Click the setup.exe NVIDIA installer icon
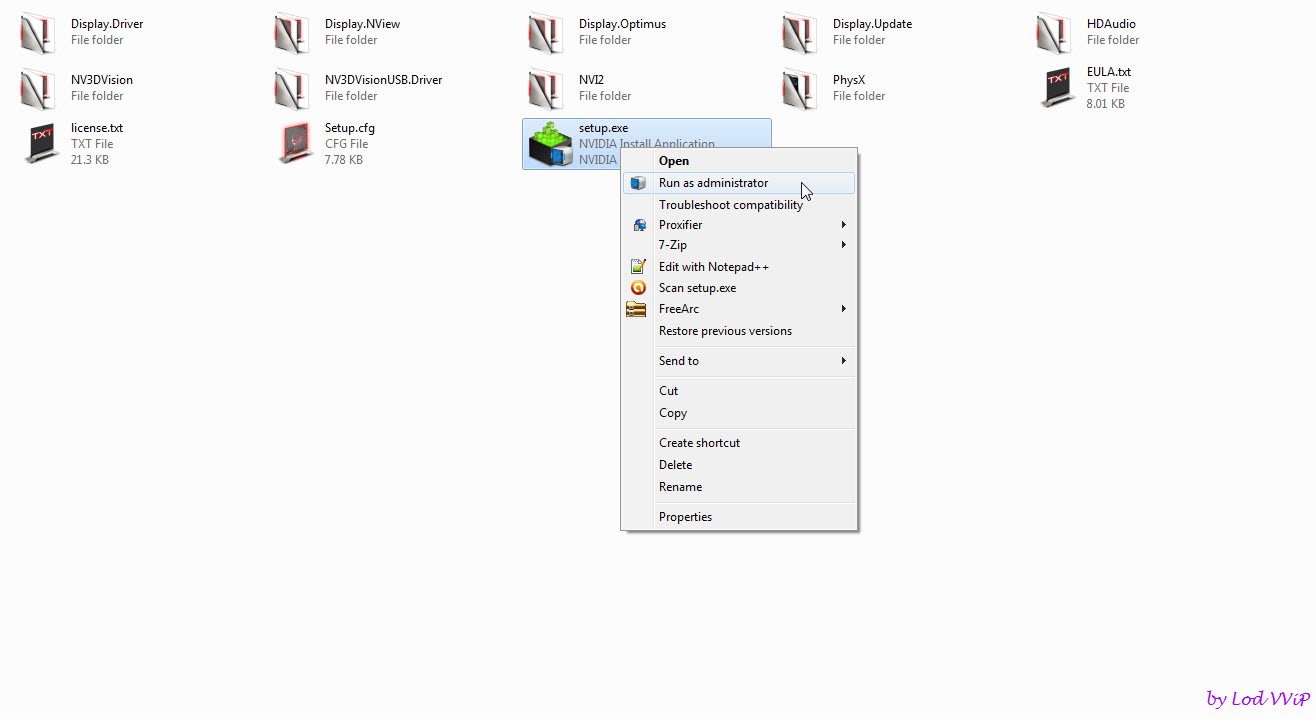The height and width of the screenshot is (719, 1316). (550, 144)
